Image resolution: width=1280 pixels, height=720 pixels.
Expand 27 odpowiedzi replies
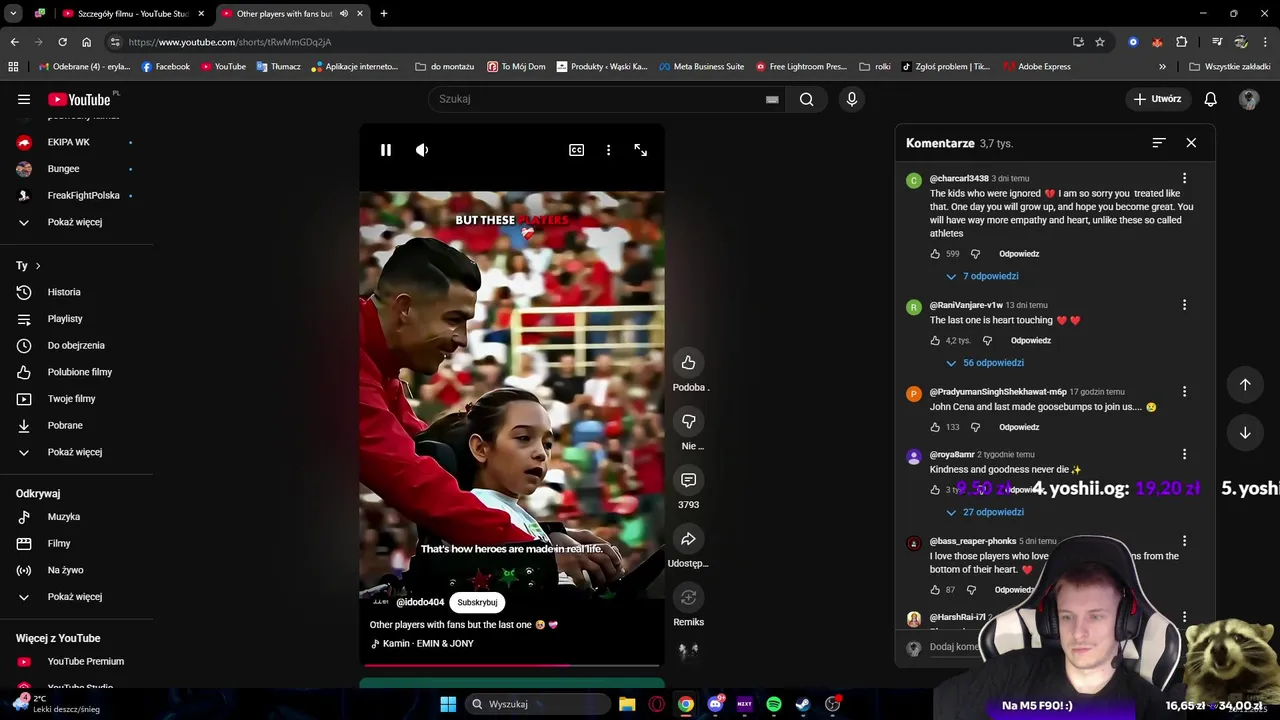985,512
